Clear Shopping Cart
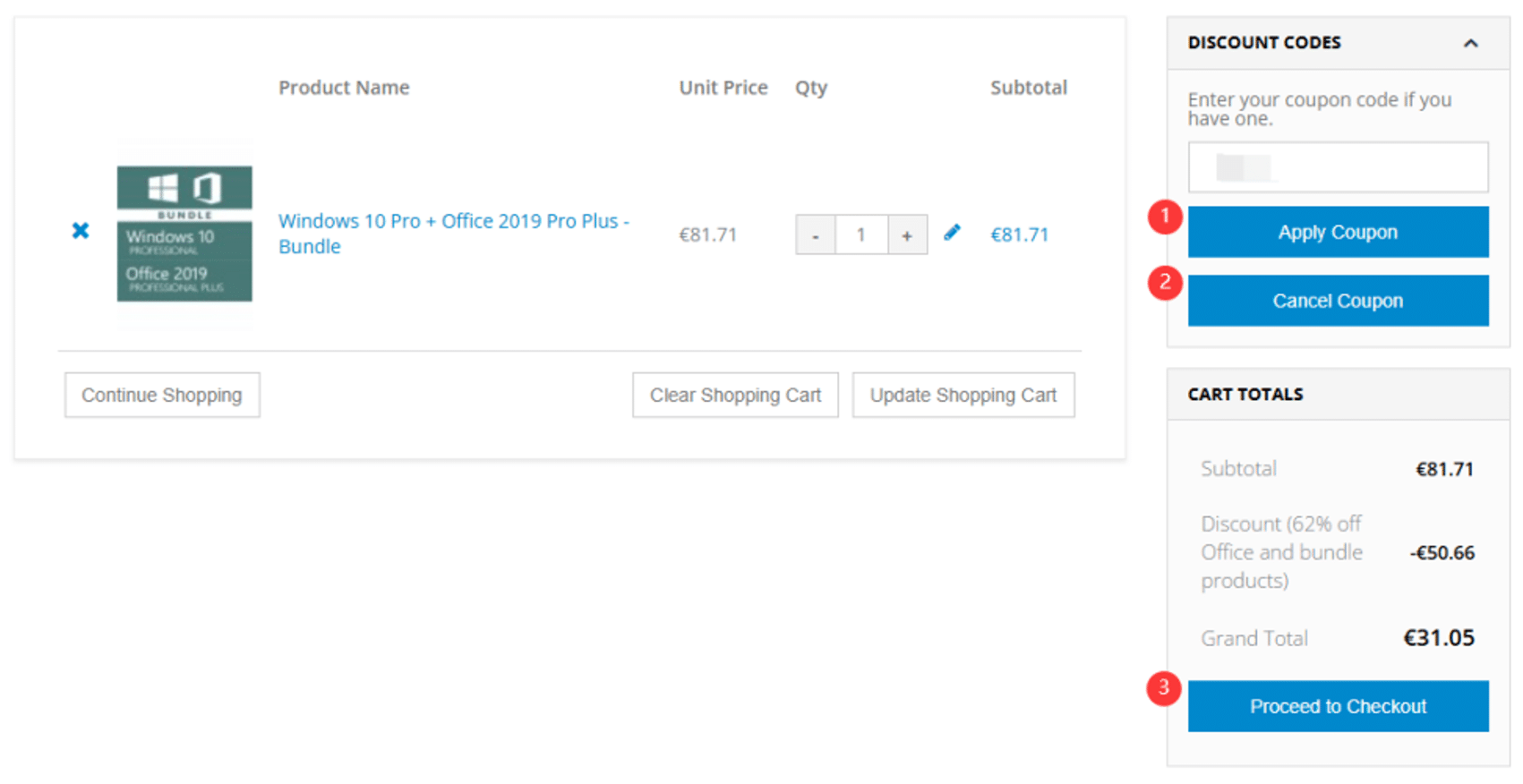Viewport: 1523px width, 784px height. click(x=735, y=396)
